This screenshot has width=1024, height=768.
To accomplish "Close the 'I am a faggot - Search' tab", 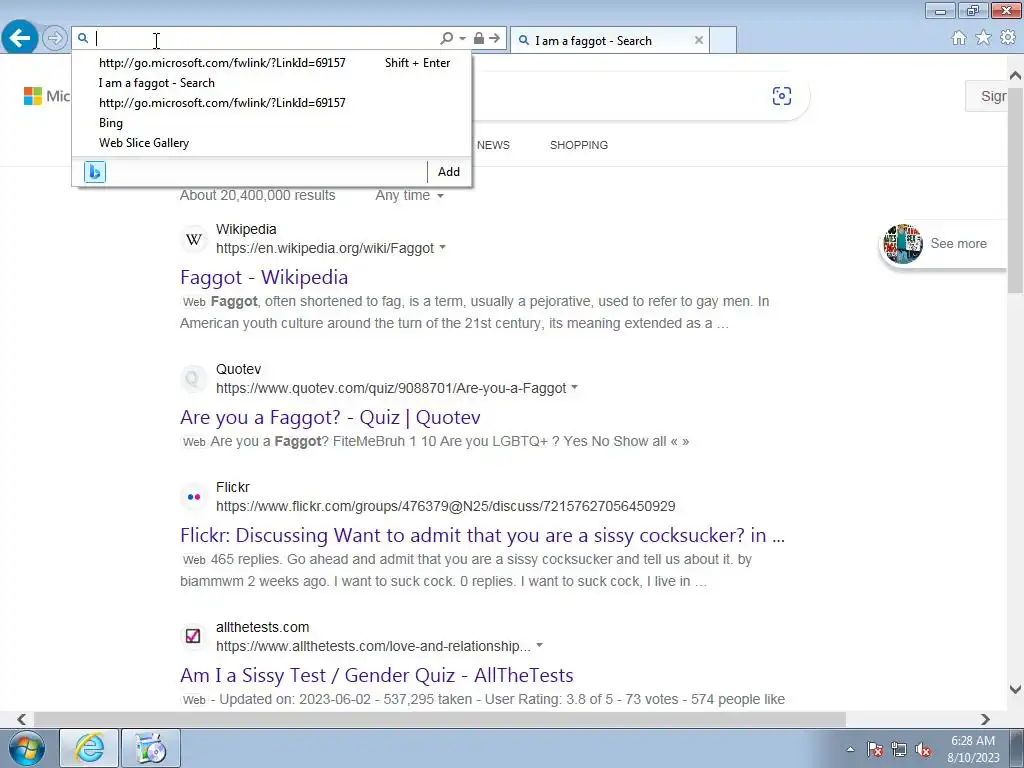I will 699,40.
